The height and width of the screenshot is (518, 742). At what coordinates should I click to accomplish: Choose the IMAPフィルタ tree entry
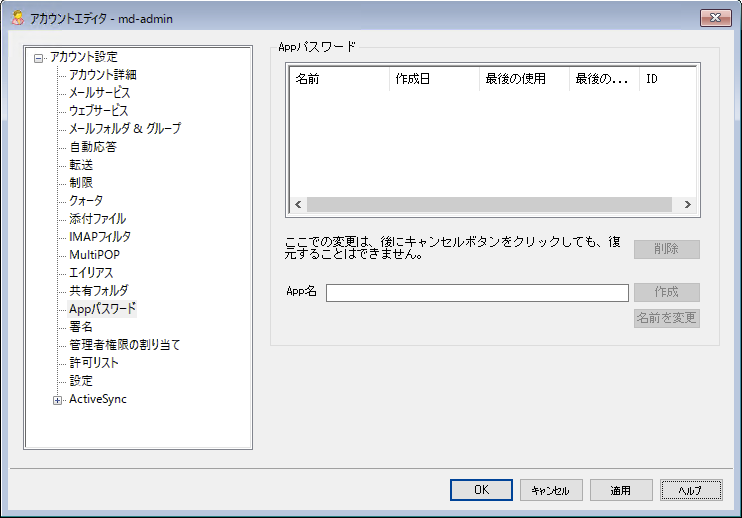pyautogui.click(x=99, y=237)
